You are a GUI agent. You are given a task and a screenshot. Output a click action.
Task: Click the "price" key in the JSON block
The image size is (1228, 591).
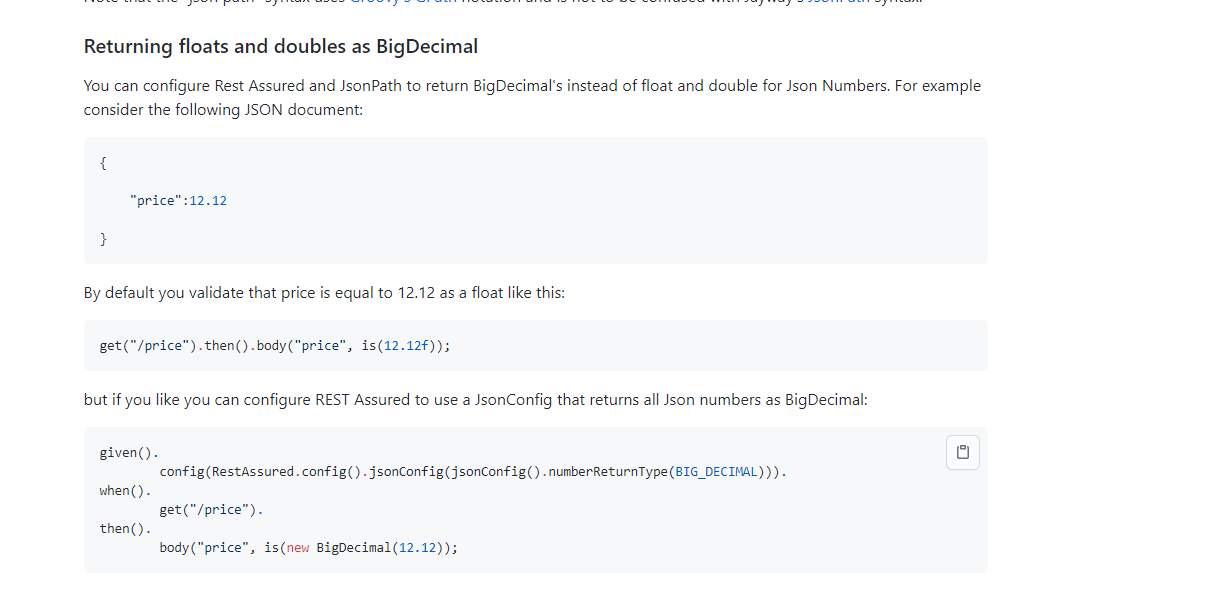(155, 201)
